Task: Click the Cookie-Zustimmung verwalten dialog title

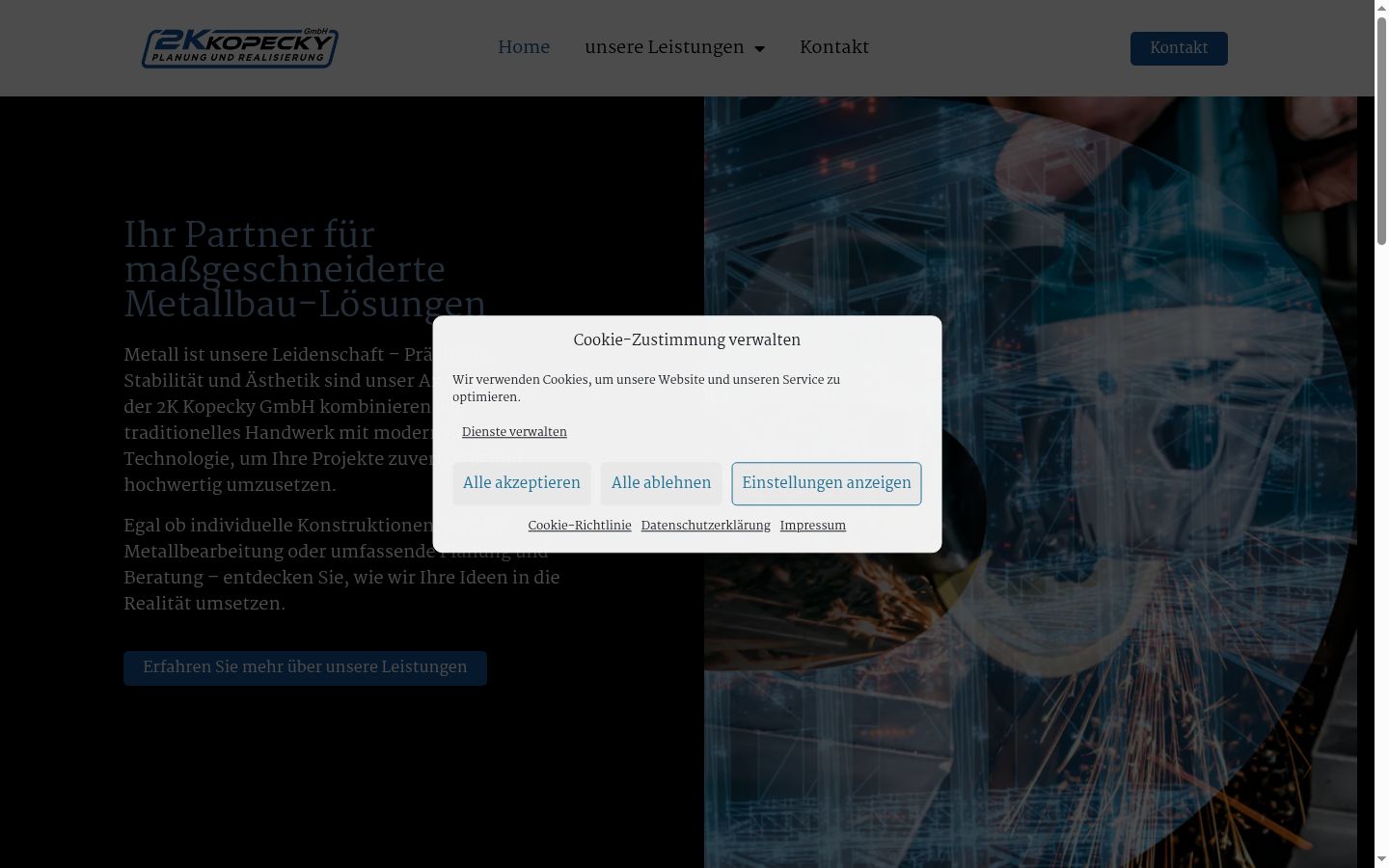Action: pyautogui.click(x=687, y=340)
